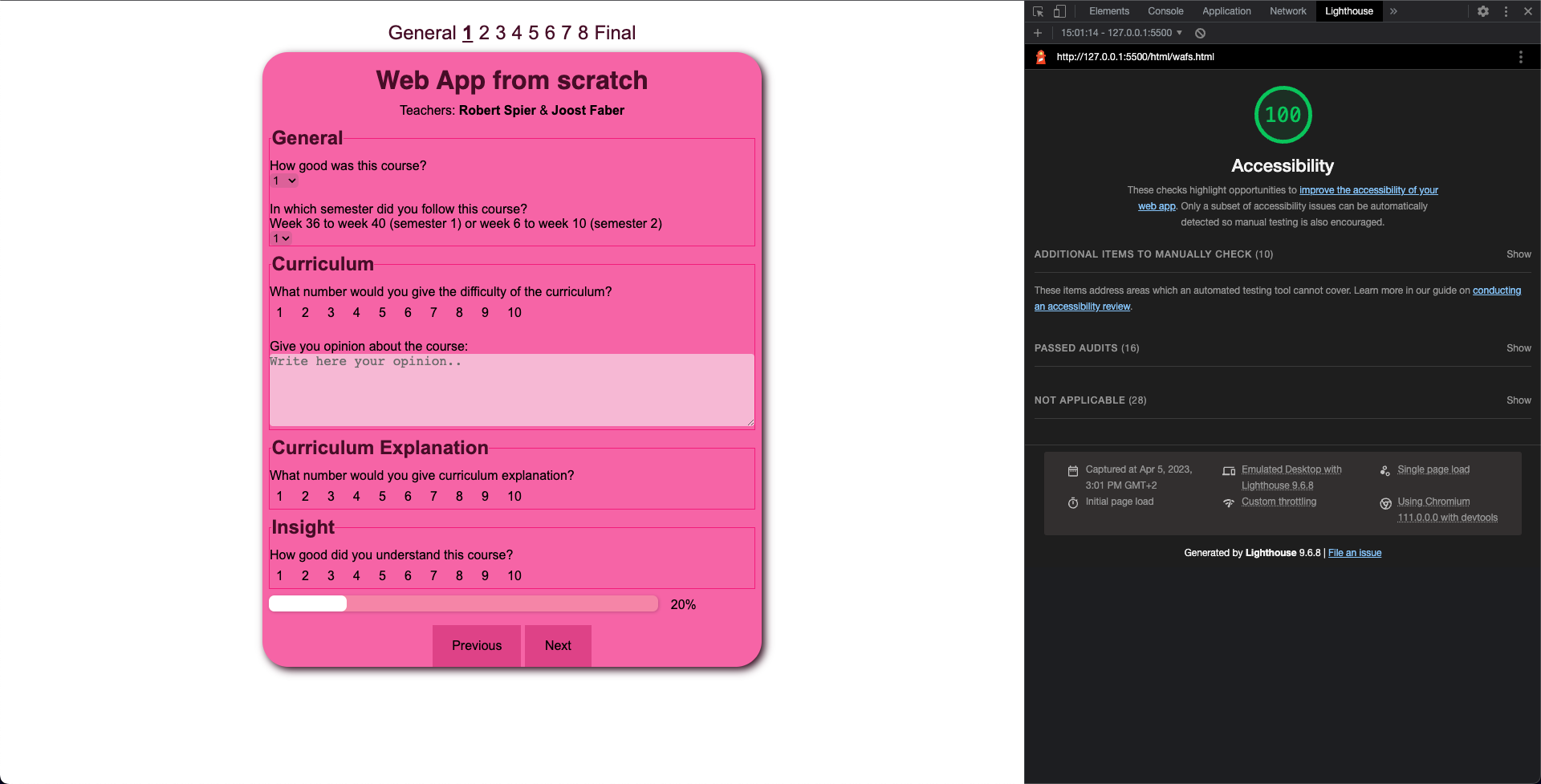Click the Lighthouse favicon beside the URL
This screenshot has height=784, width=1541.
pyautogui.click(x=1039, y=57)
